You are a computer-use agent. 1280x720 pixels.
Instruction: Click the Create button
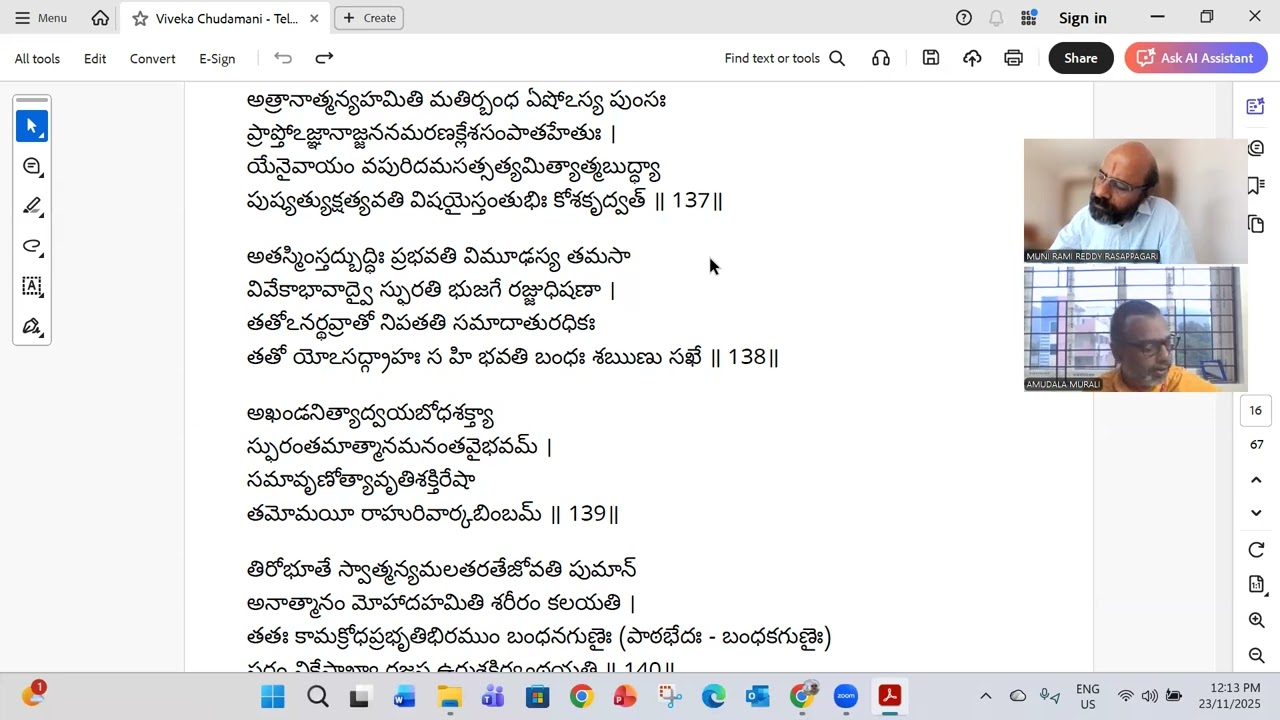pyautogui.click(x=369, y=18)
